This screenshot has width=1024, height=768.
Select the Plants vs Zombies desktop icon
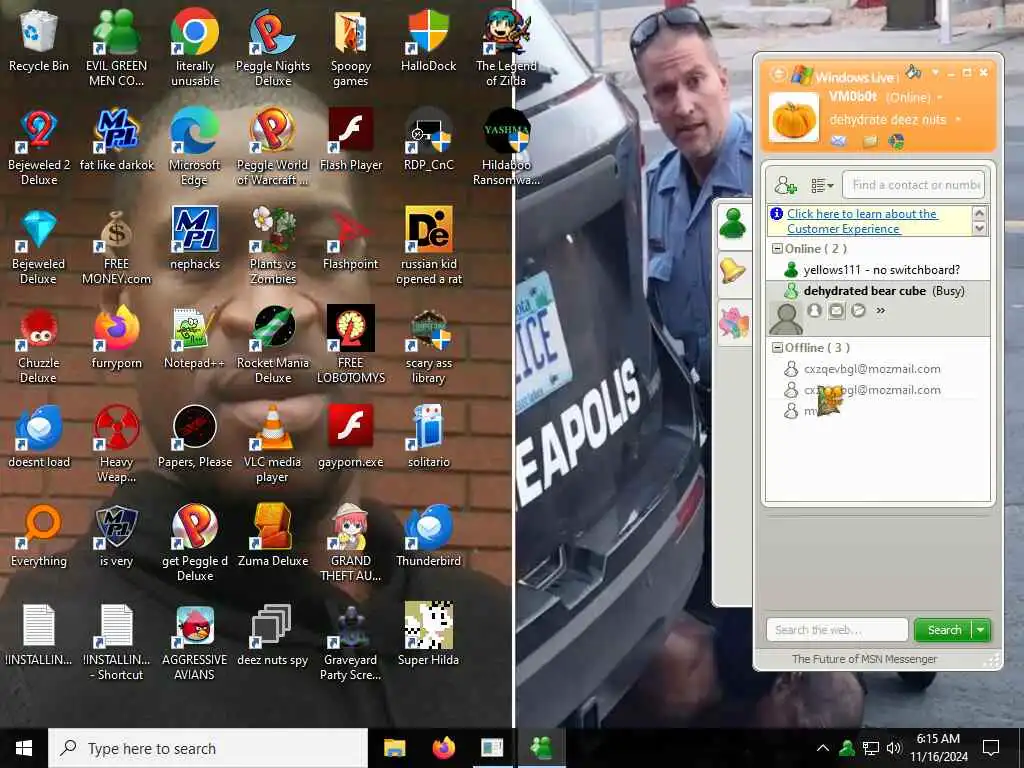[x=273, y=246]
